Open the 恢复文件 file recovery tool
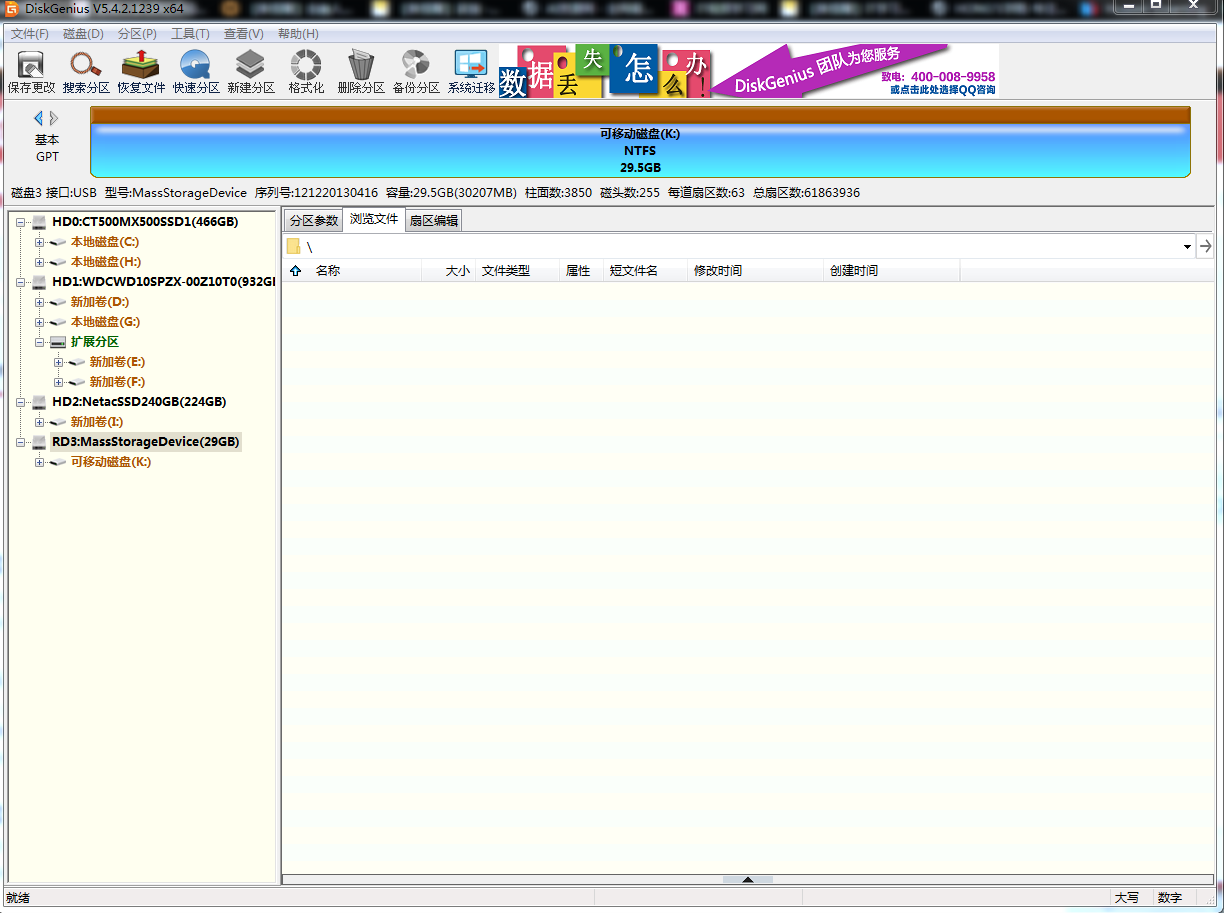 click(x=141, y=72)
